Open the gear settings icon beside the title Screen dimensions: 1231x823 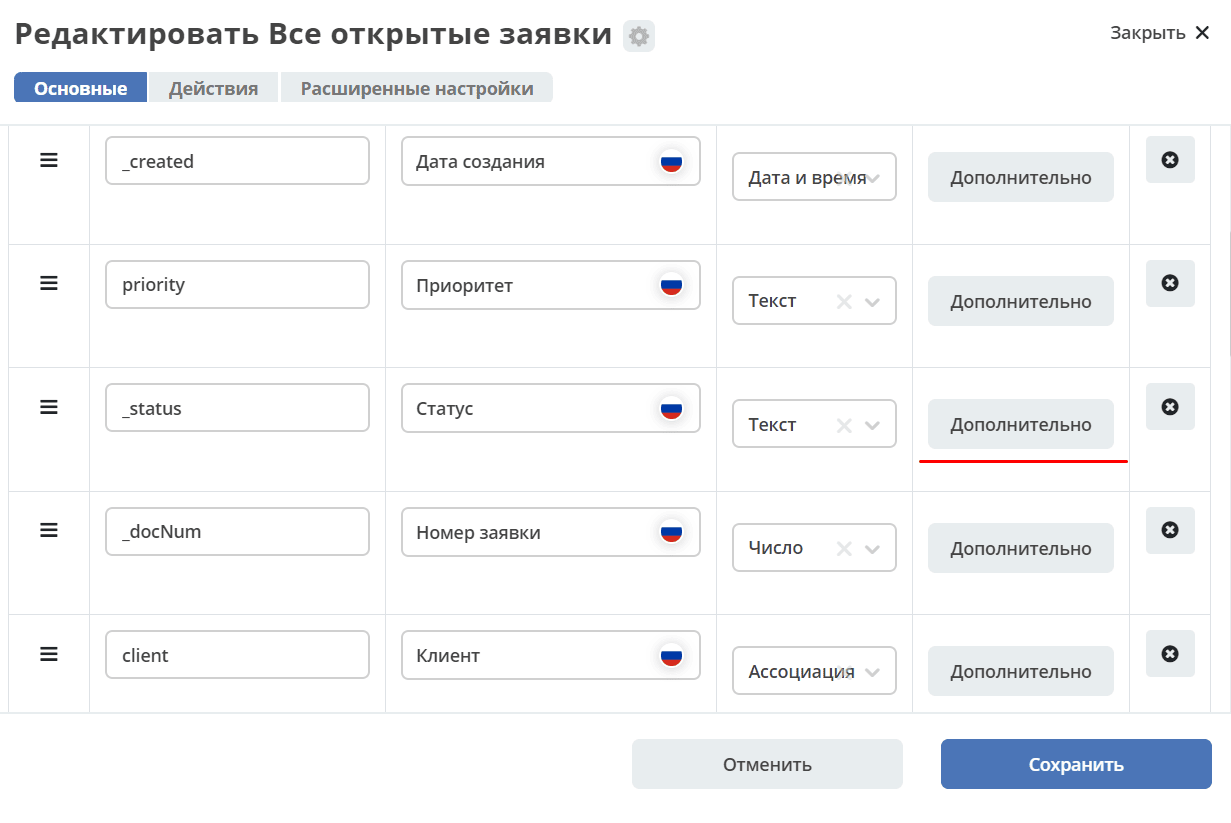click(638, 37)
